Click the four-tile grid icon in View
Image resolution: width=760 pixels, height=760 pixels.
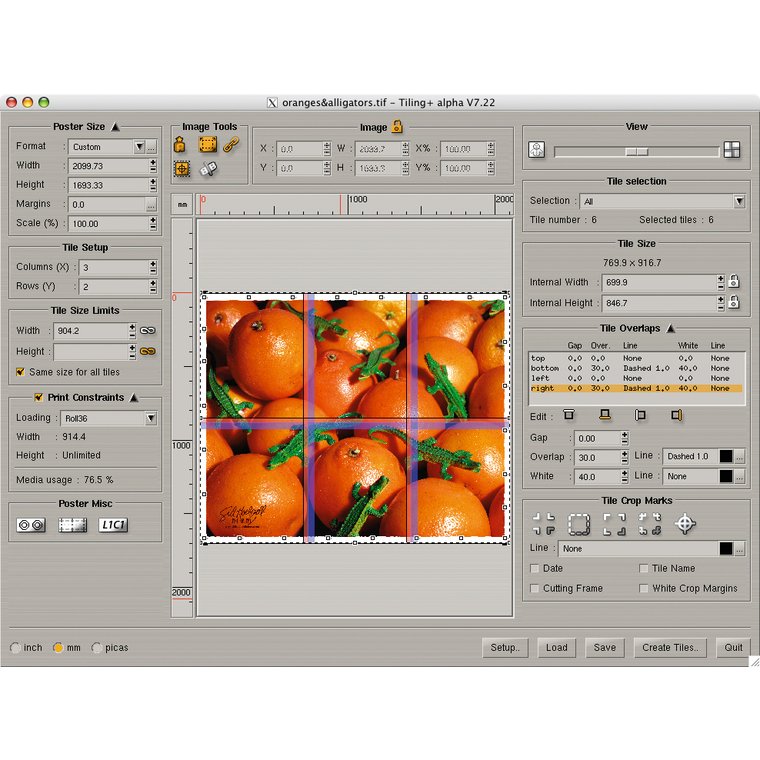(x=732, y=151)
